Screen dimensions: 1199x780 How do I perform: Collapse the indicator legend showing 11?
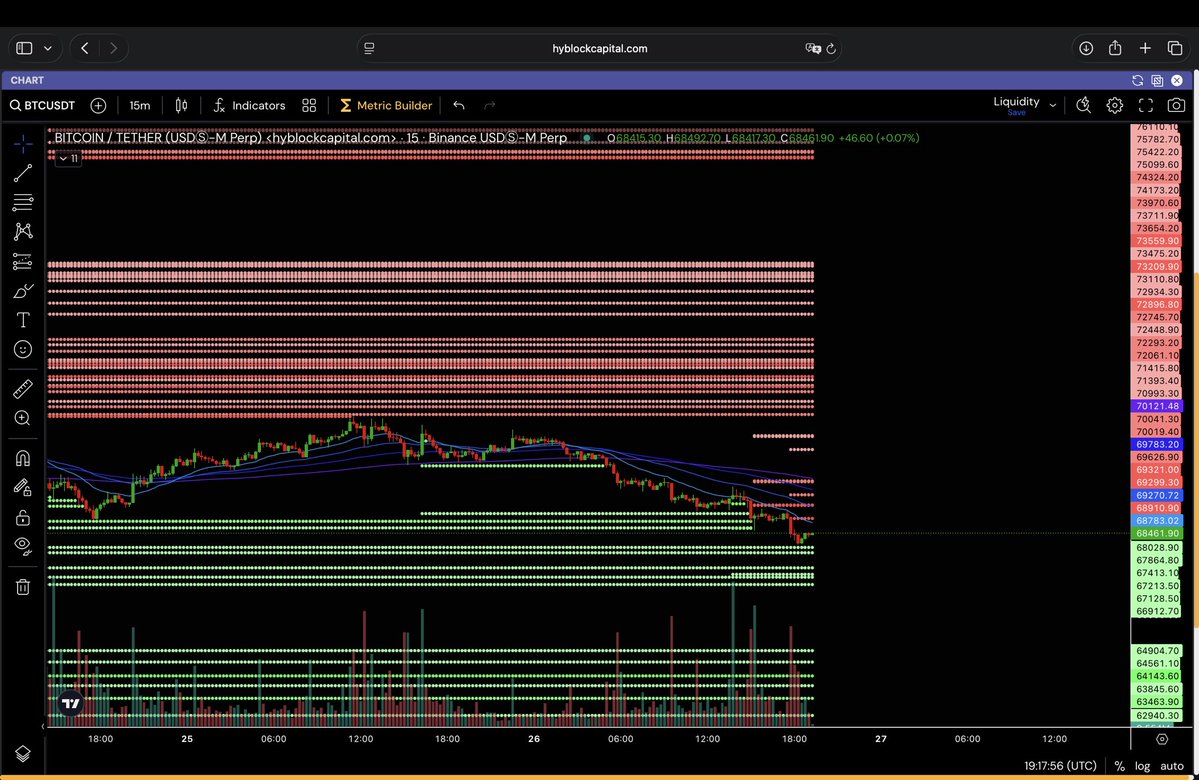coord(68,158)
